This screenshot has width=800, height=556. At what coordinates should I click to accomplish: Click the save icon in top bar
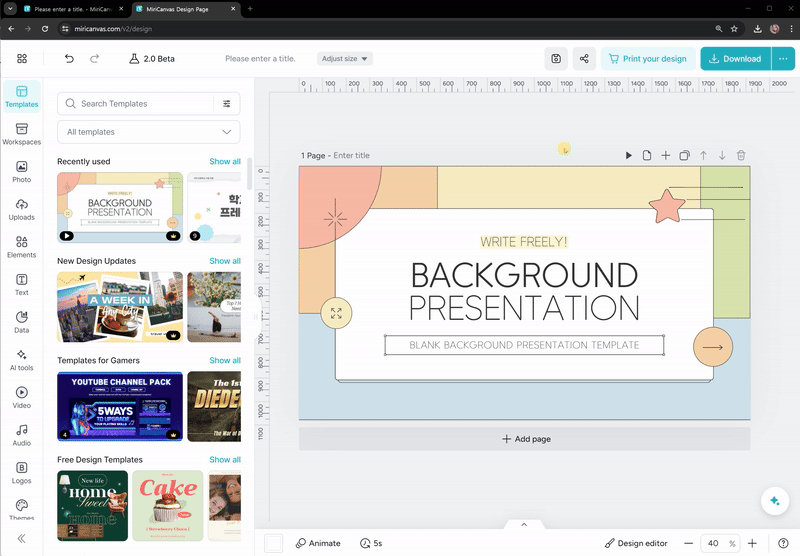pyautogui.click(x=556, y=59)
